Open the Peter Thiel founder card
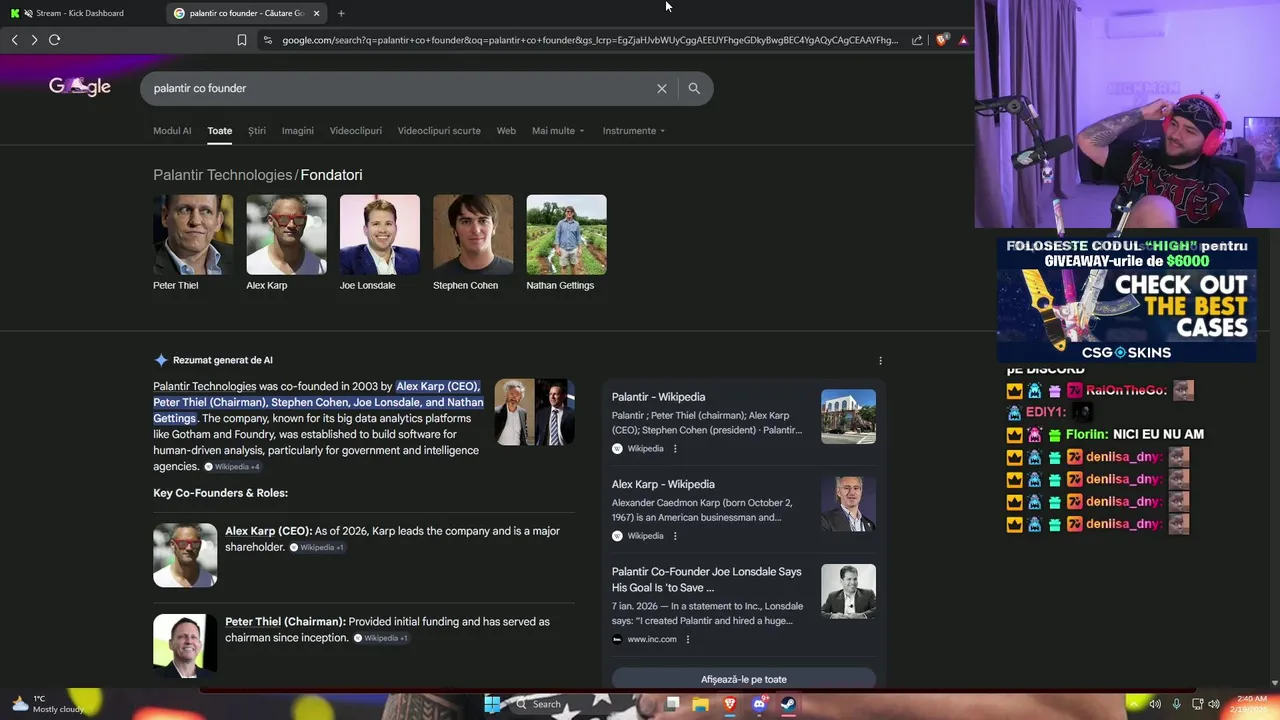The image size is (1280, 720). 193,243
